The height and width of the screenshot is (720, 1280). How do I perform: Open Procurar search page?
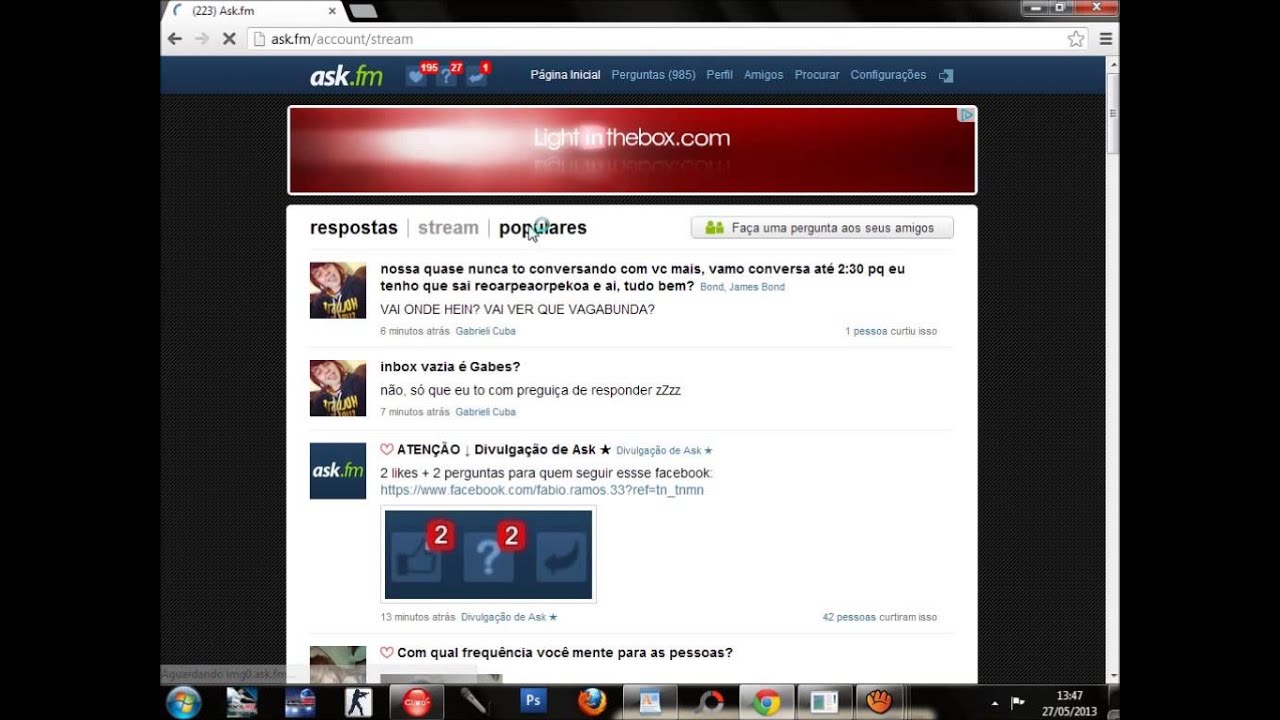817,75
